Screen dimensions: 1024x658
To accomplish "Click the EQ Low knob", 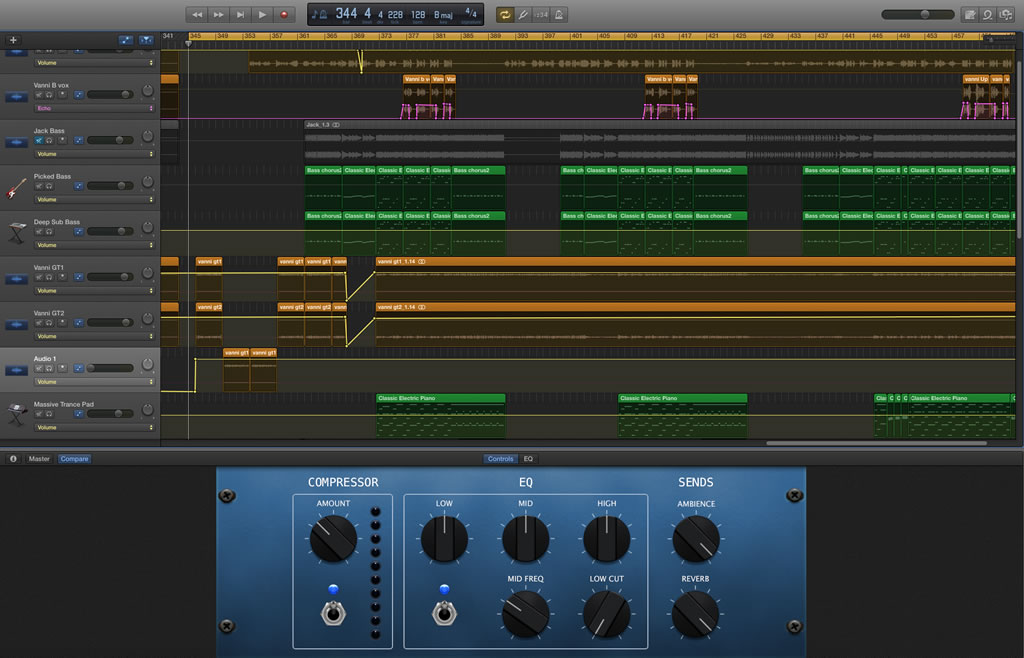I will 444,539.
